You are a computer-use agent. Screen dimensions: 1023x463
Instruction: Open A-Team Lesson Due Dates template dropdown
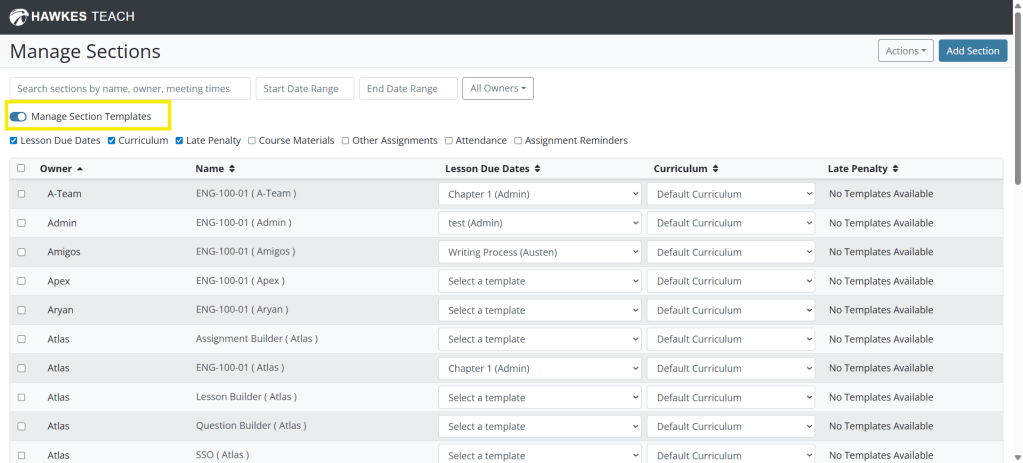(540, 194)
